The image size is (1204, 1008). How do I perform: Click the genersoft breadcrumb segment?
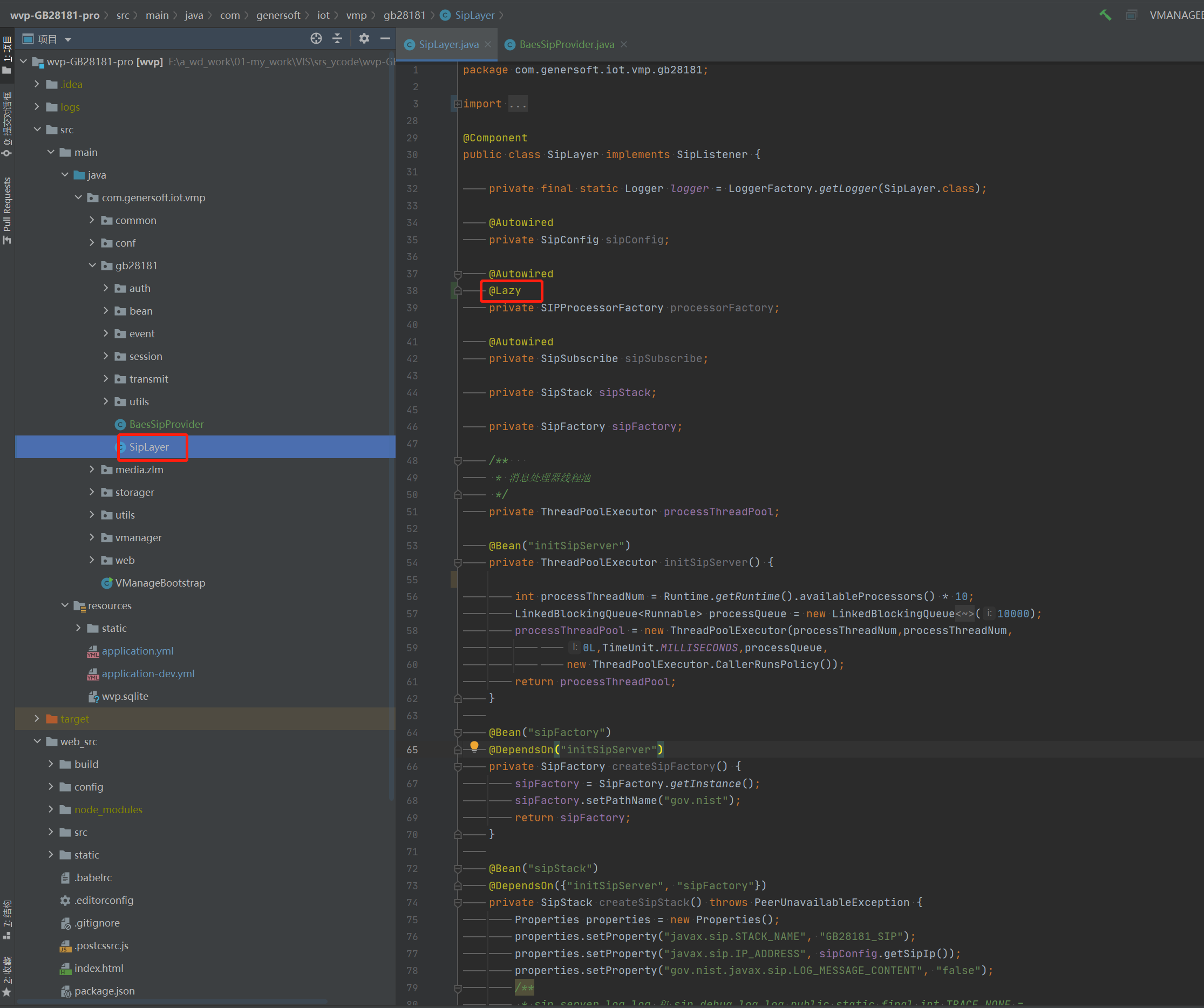coord(278,15)
